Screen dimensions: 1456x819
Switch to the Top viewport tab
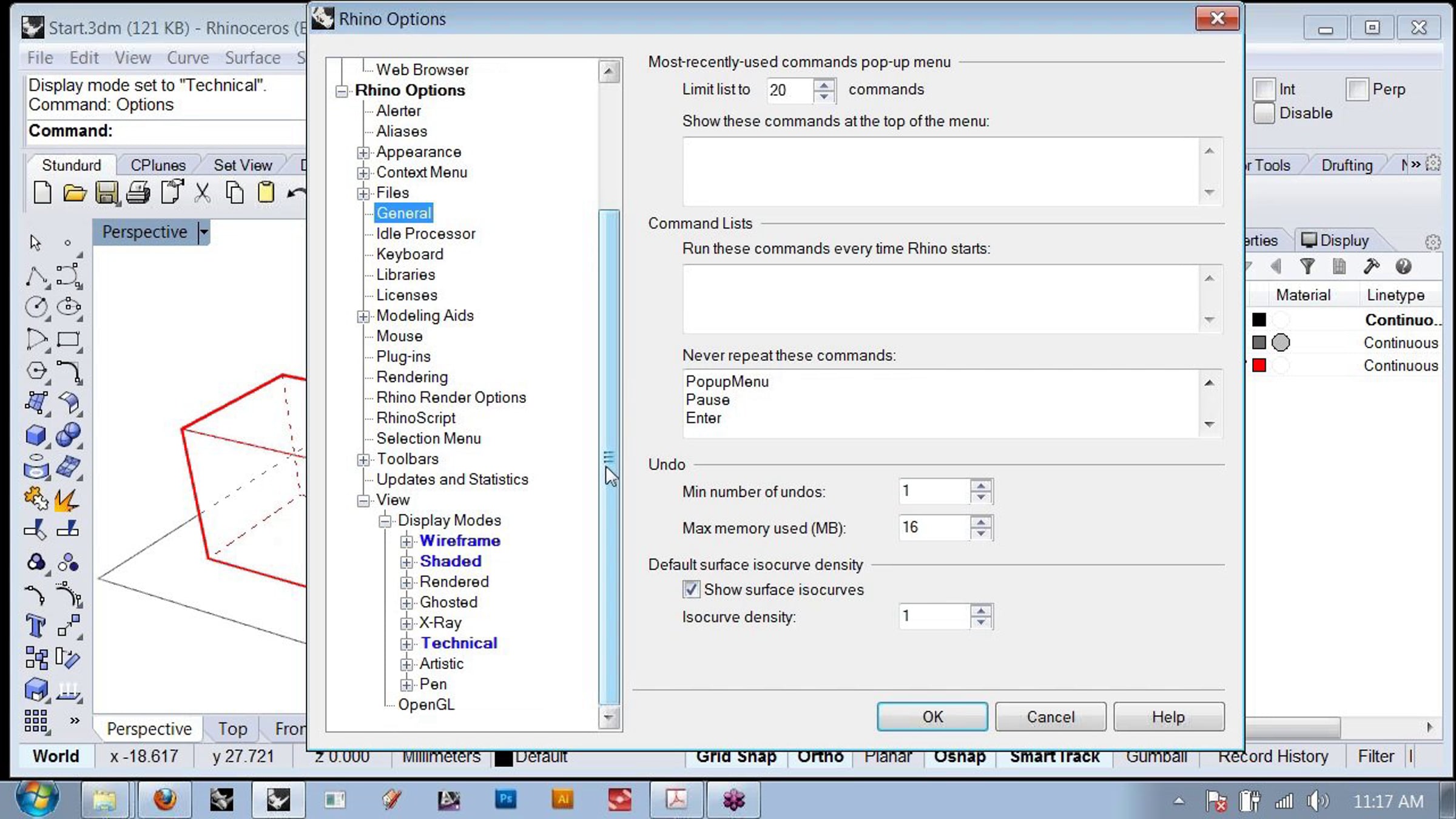pyautogui.click(x=232, y=729)
